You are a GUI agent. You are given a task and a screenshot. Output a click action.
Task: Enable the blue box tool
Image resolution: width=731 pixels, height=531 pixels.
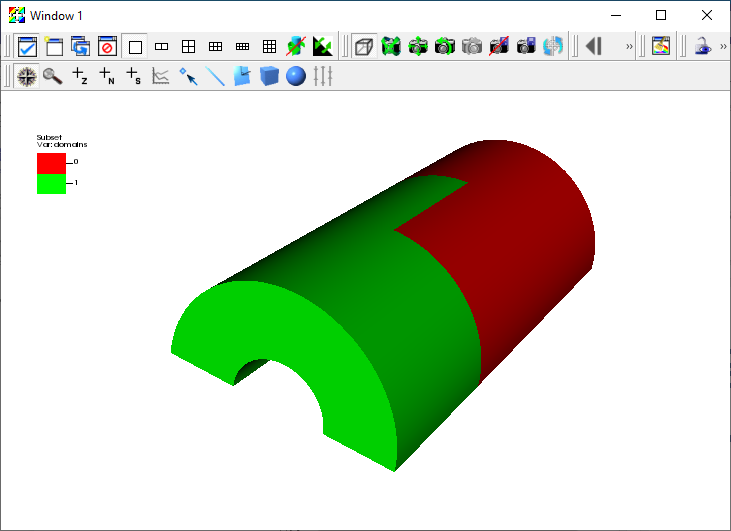[269, 76]
